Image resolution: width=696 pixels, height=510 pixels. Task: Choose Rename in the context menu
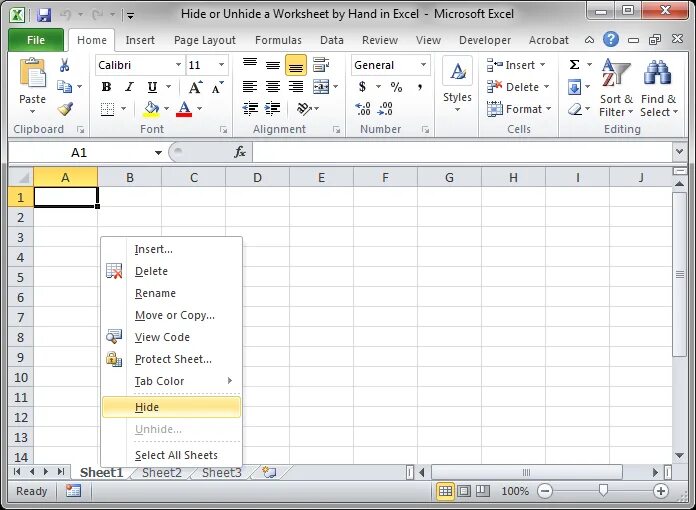tap(171, 293)
